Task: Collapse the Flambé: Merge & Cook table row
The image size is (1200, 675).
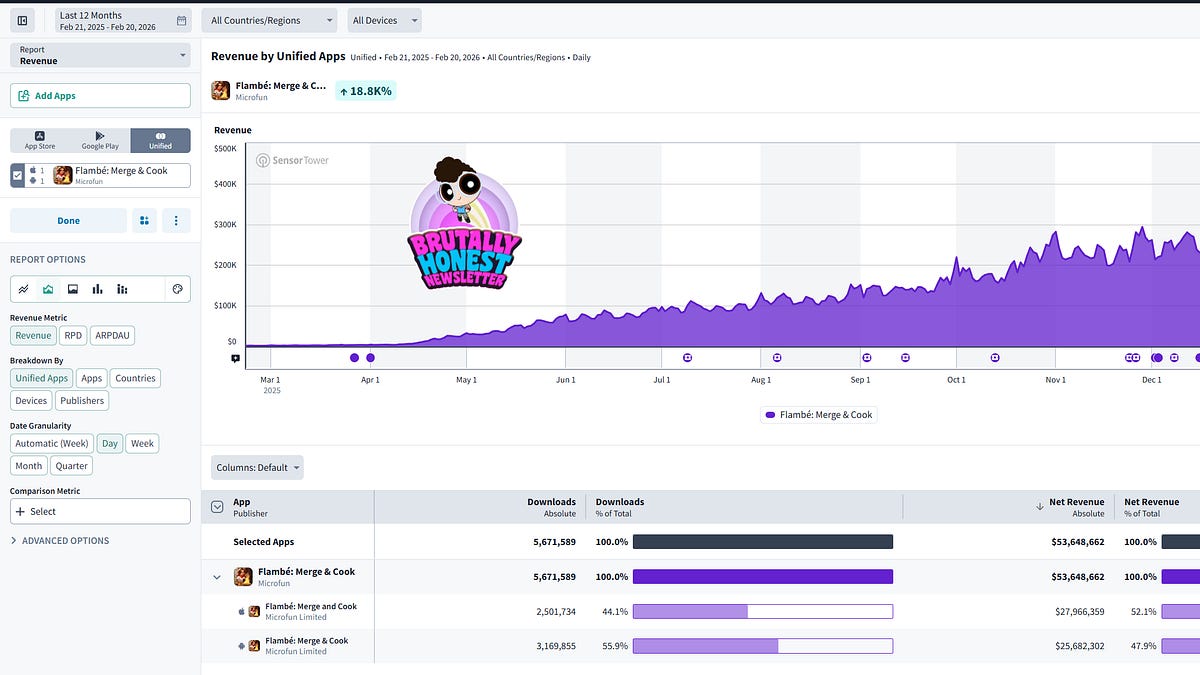Action: tap(217, 577)
